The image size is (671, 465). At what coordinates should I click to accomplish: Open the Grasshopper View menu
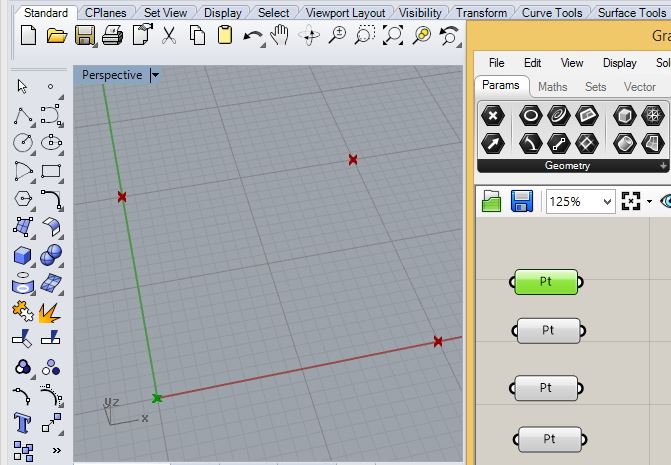click(x=572, y=63)
